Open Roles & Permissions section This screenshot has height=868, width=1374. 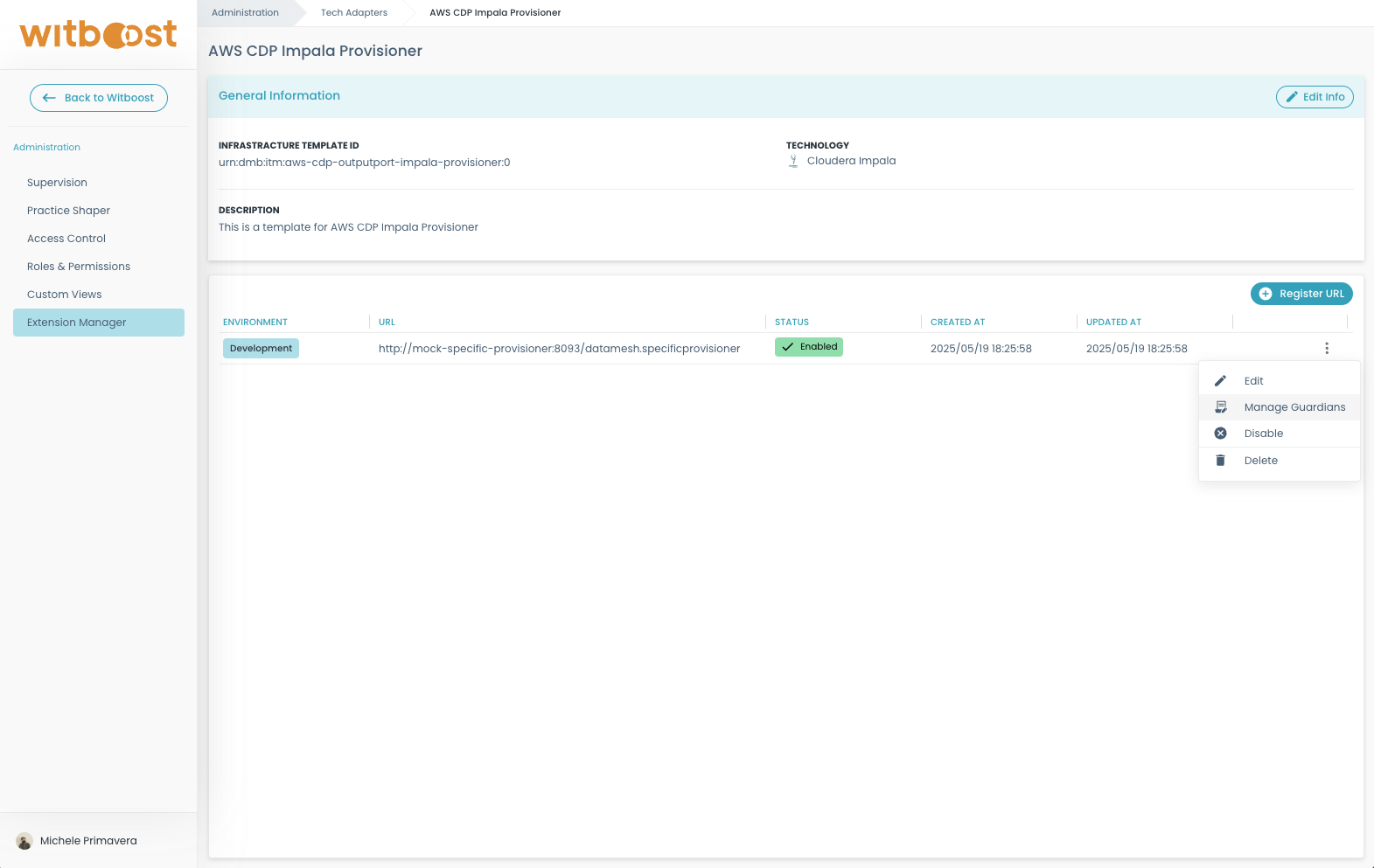pyautogui.click(x=79, y=267)
